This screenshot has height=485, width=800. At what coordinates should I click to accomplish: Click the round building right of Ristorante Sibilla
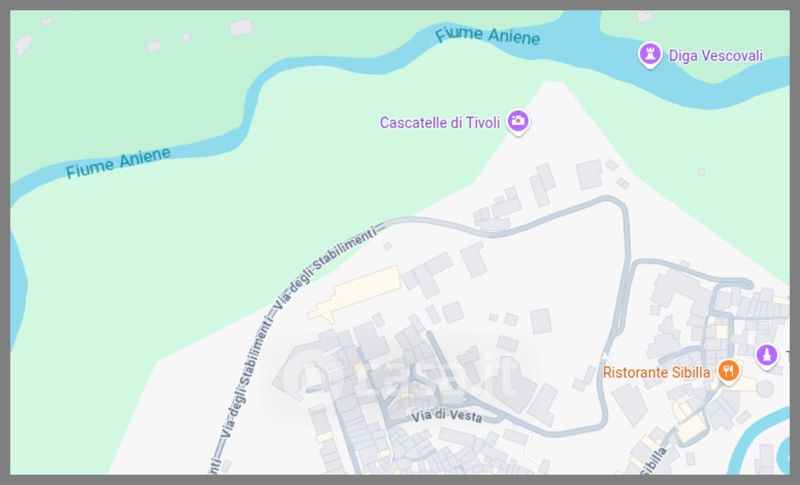(764, 389)
